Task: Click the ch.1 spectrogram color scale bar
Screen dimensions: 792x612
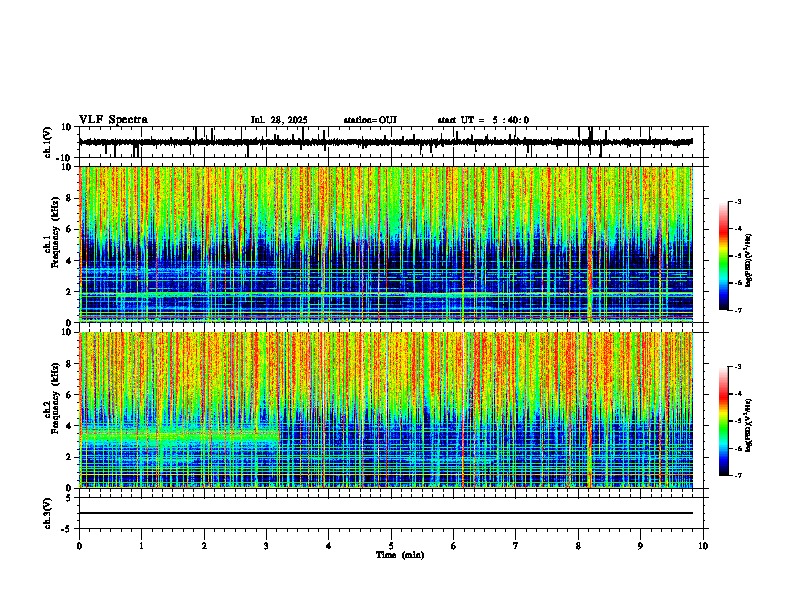Action: tap(724, 256)
